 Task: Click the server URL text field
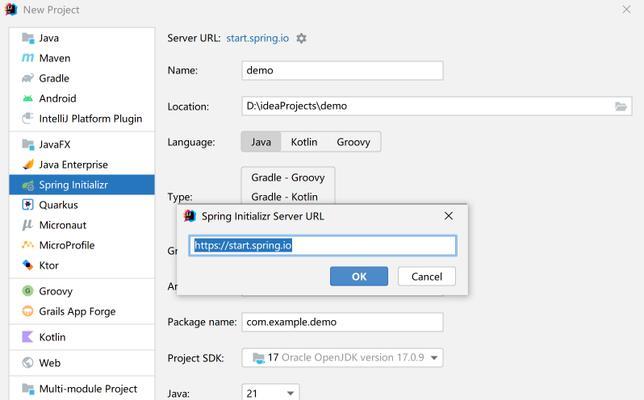323,246
